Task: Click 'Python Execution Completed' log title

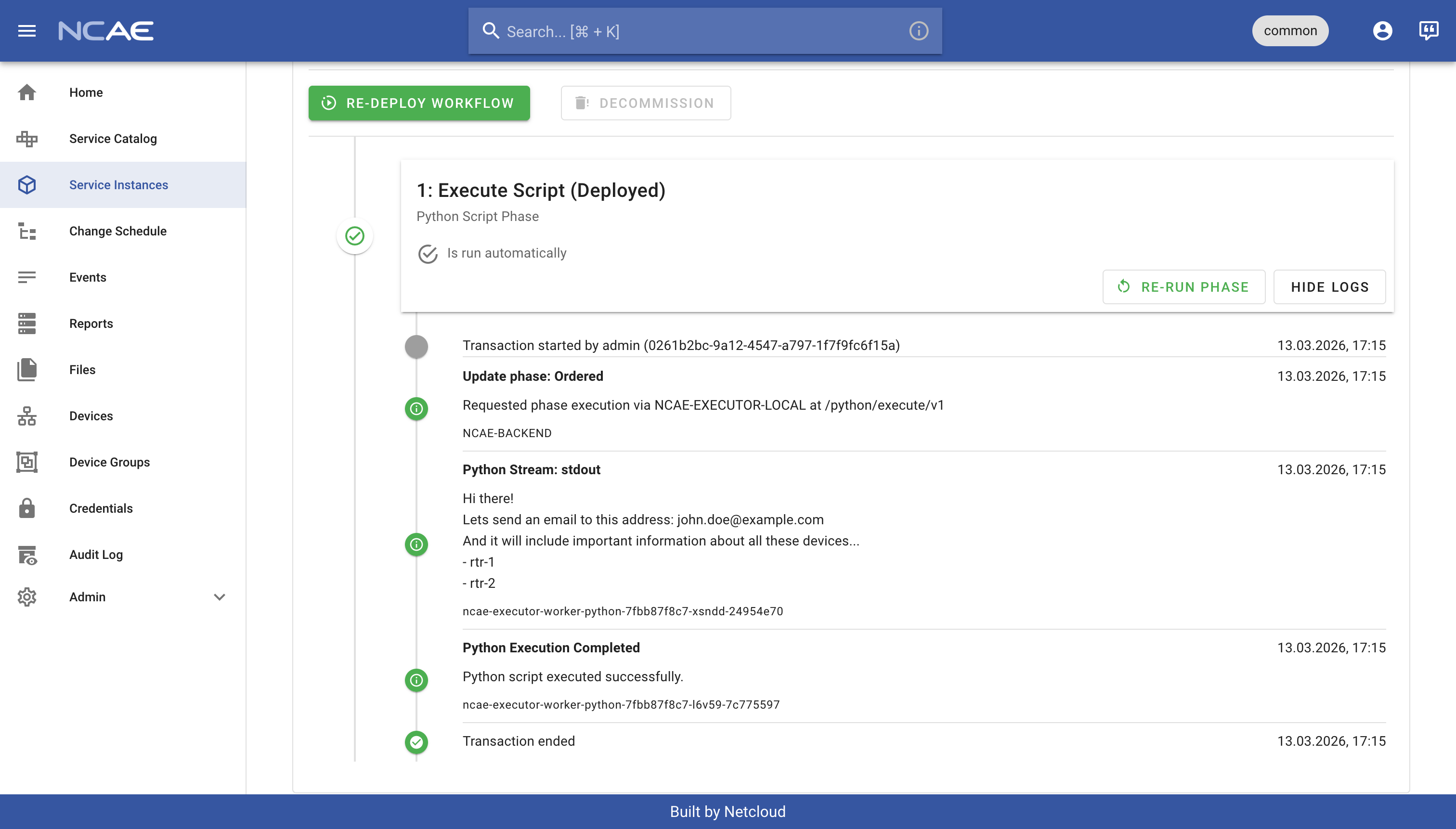Action: pos(551,648)
